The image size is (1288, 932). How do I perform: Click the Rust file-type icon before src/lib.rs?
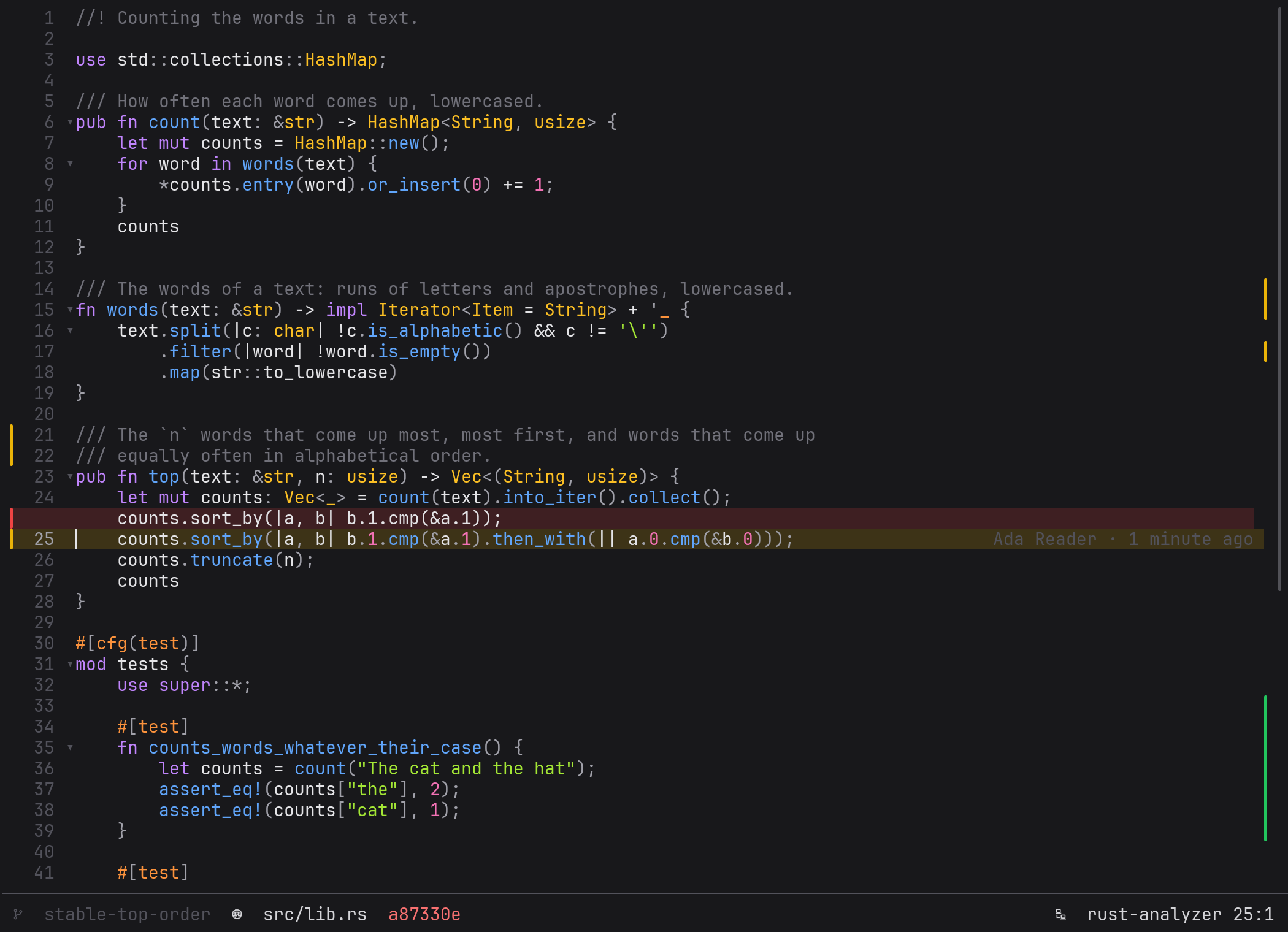pos(237,914)
